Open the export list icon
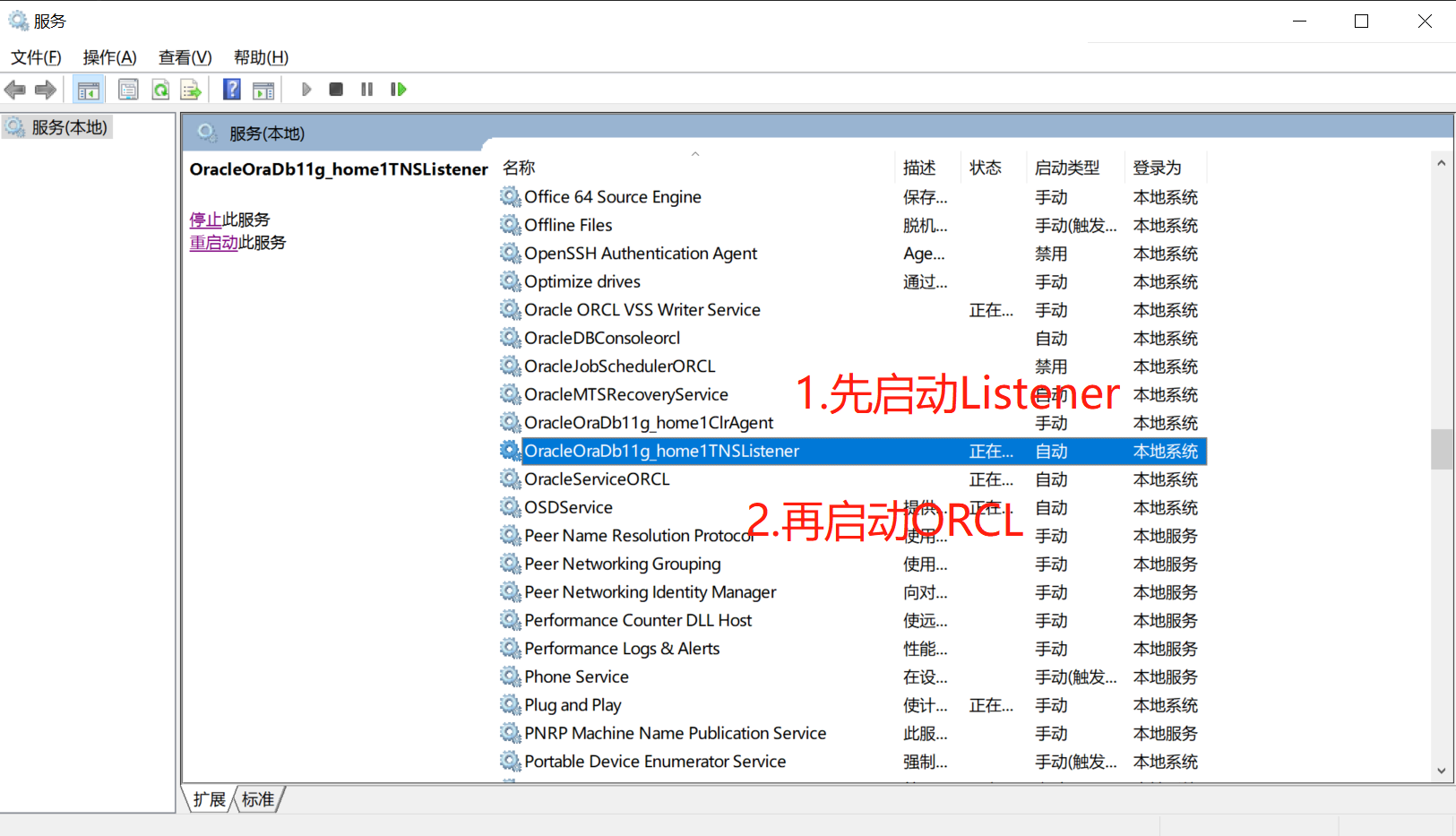 (x=191, y=89)
